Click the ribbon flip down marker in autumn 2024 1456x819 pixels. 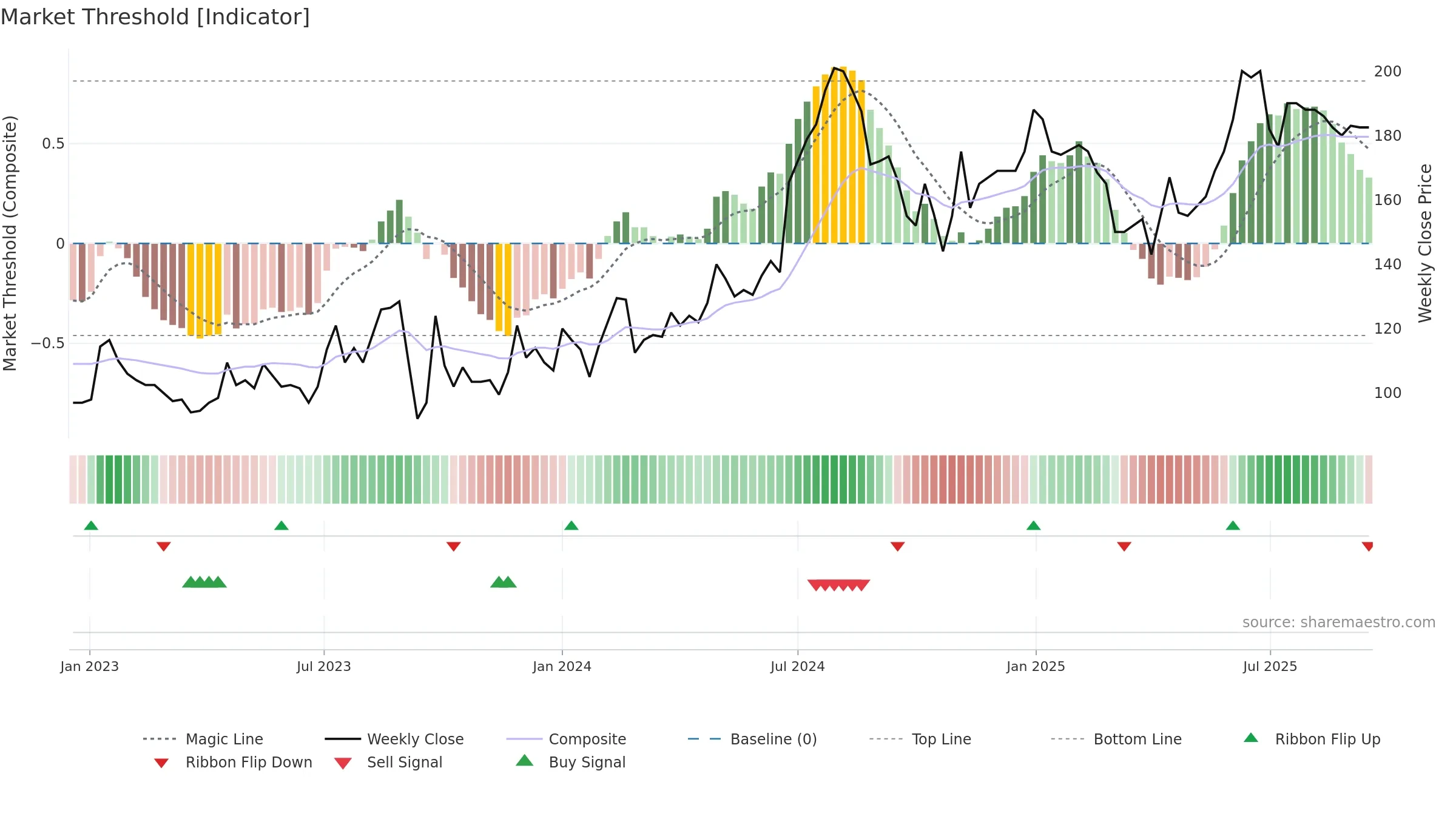[x=898, y=547]
